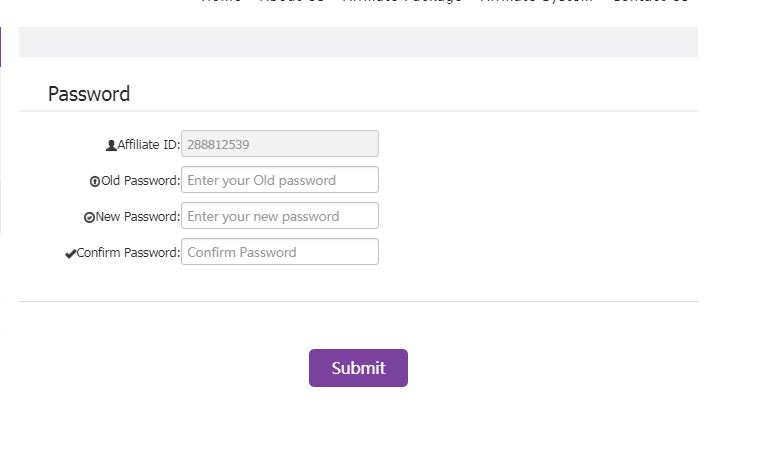Click into the New Password field
Viewport: 767px width, 449px height.
click(x=279, y=216)
